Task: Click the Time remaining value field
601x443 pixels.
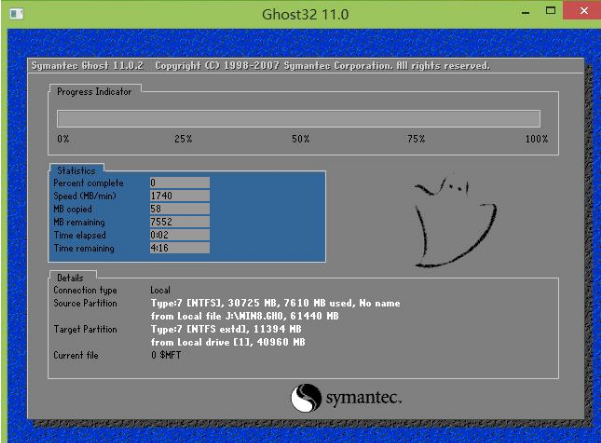Action: point(178,248)
